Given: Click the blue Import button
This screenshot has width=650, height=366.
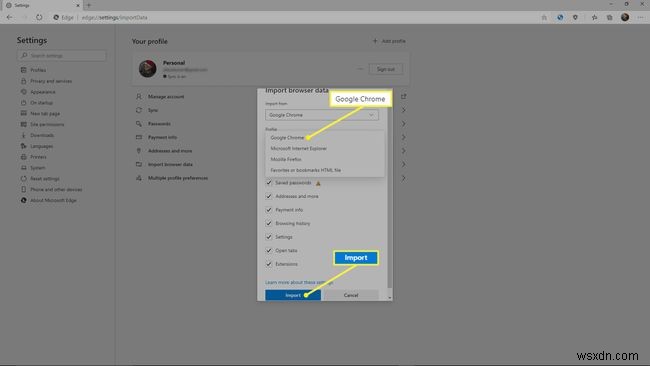Looking at the screenshot, I should click(293, 295).
